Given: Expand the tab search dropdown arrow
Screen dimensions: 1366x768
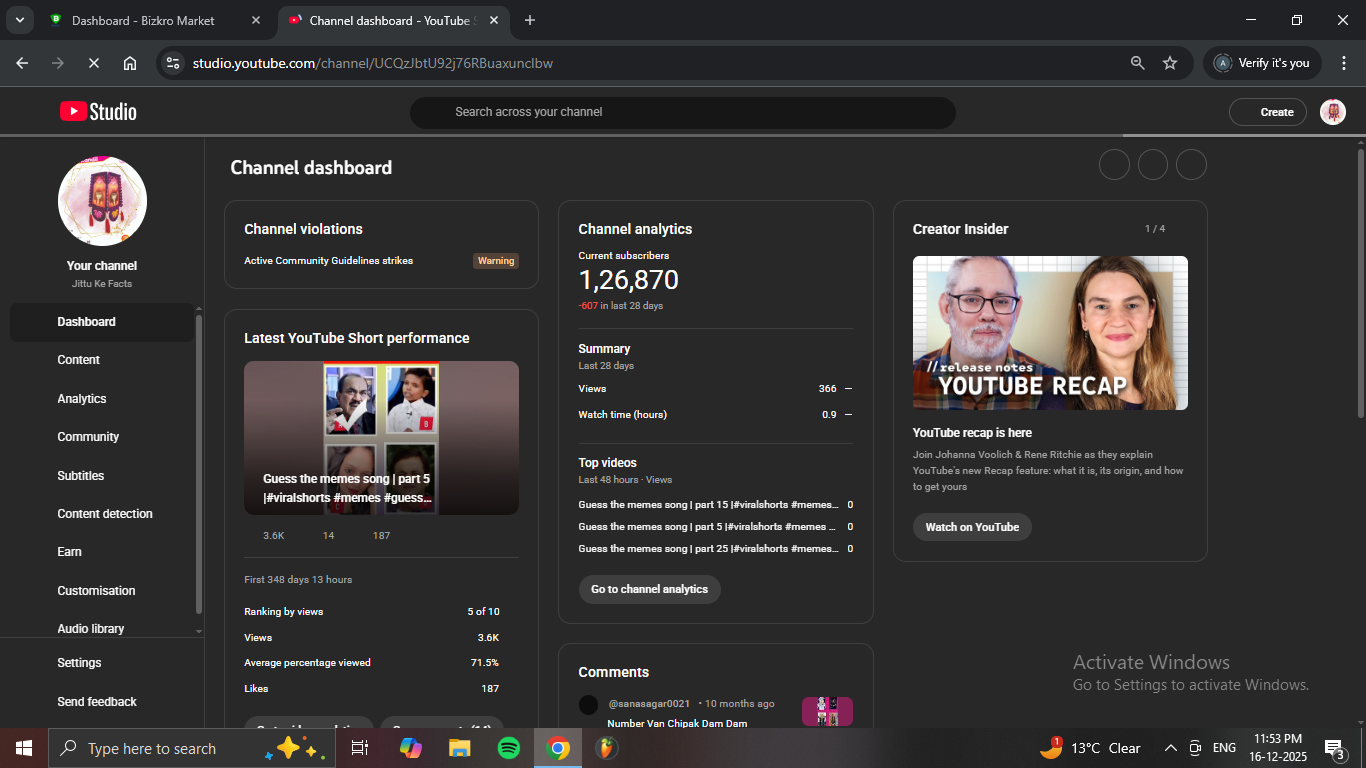Looking at the screenshot, I should click(x=19, y=20).
